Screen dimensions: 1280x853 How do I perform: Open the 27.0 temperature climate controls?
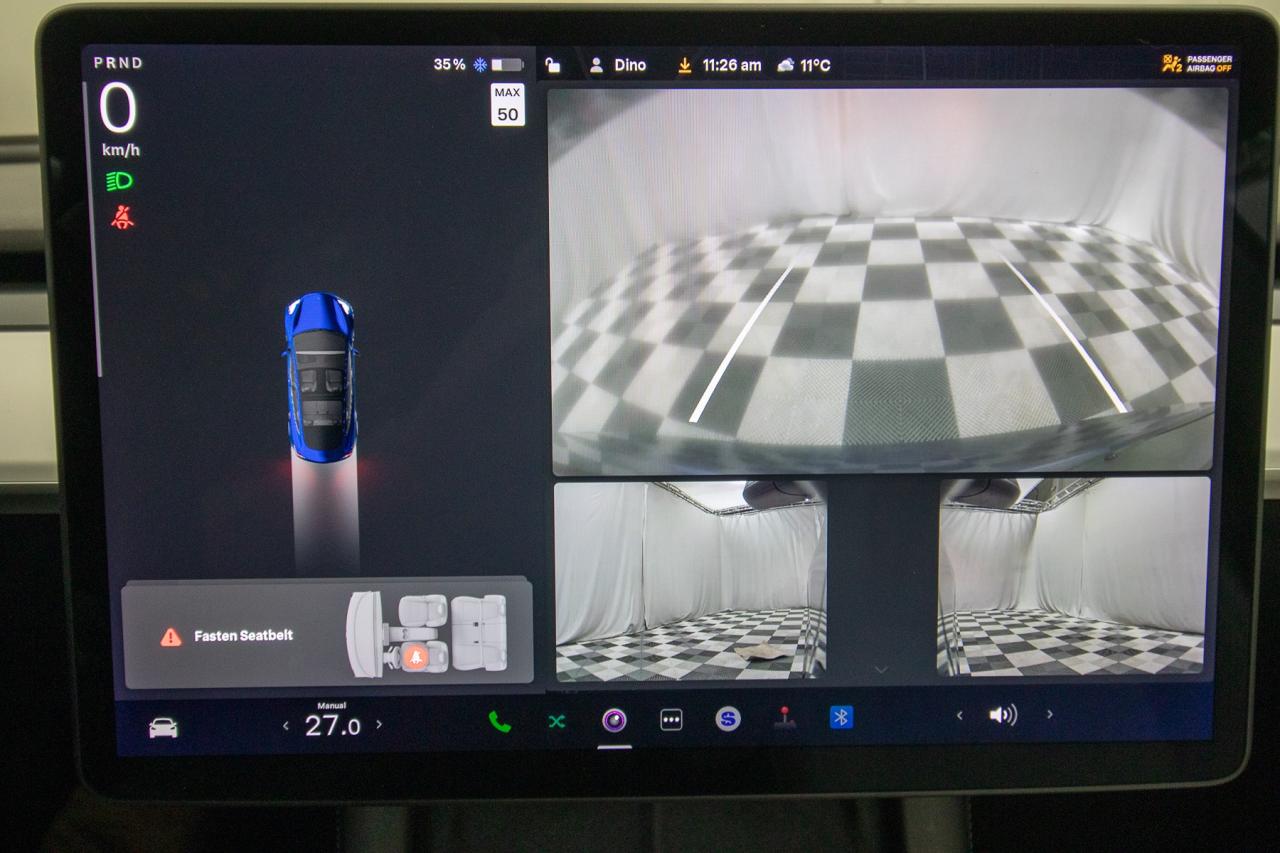(x=332, y=725)
